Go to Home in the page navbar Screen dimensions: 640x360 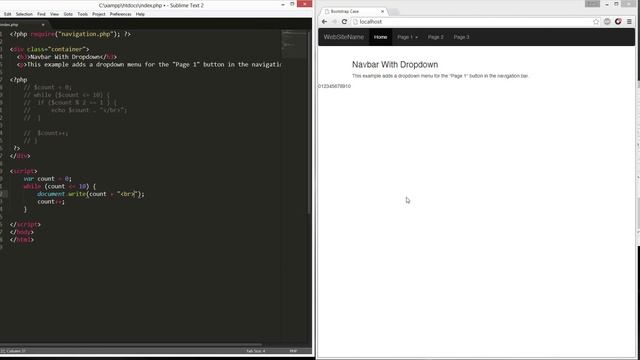380,37
